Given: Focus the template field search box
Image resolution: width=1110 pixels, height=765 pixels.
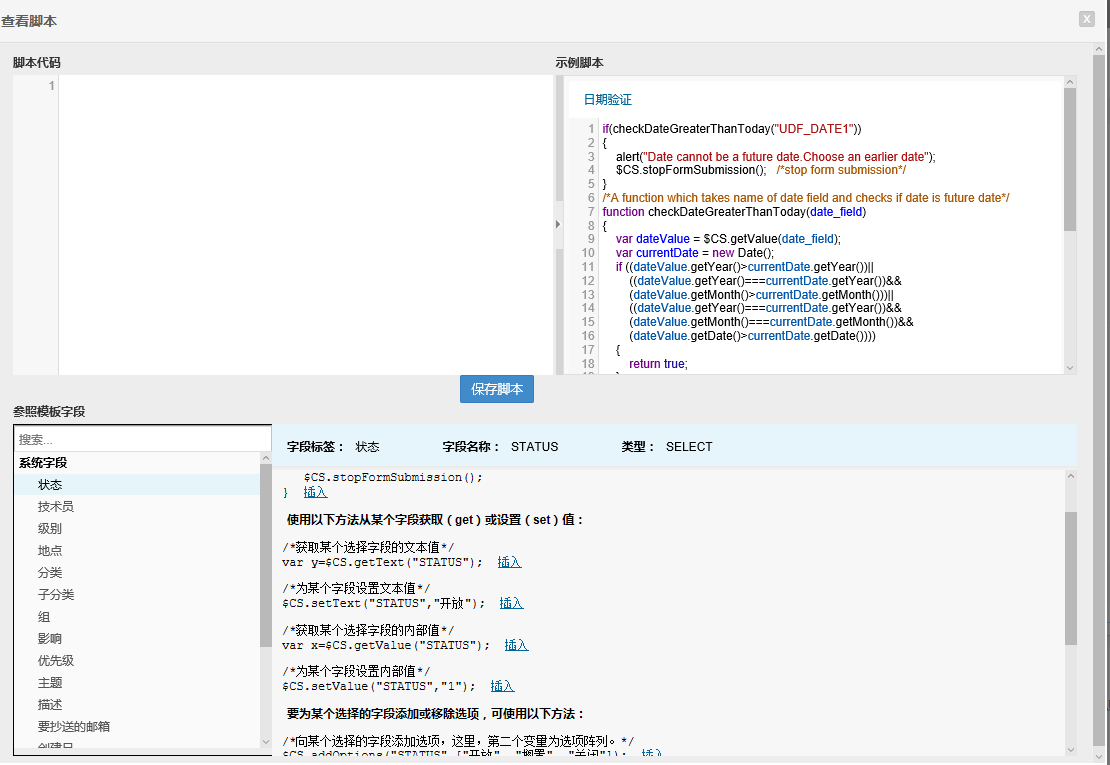Looking at the screenshot, I should pyautogui.click(x=142, y=439).
